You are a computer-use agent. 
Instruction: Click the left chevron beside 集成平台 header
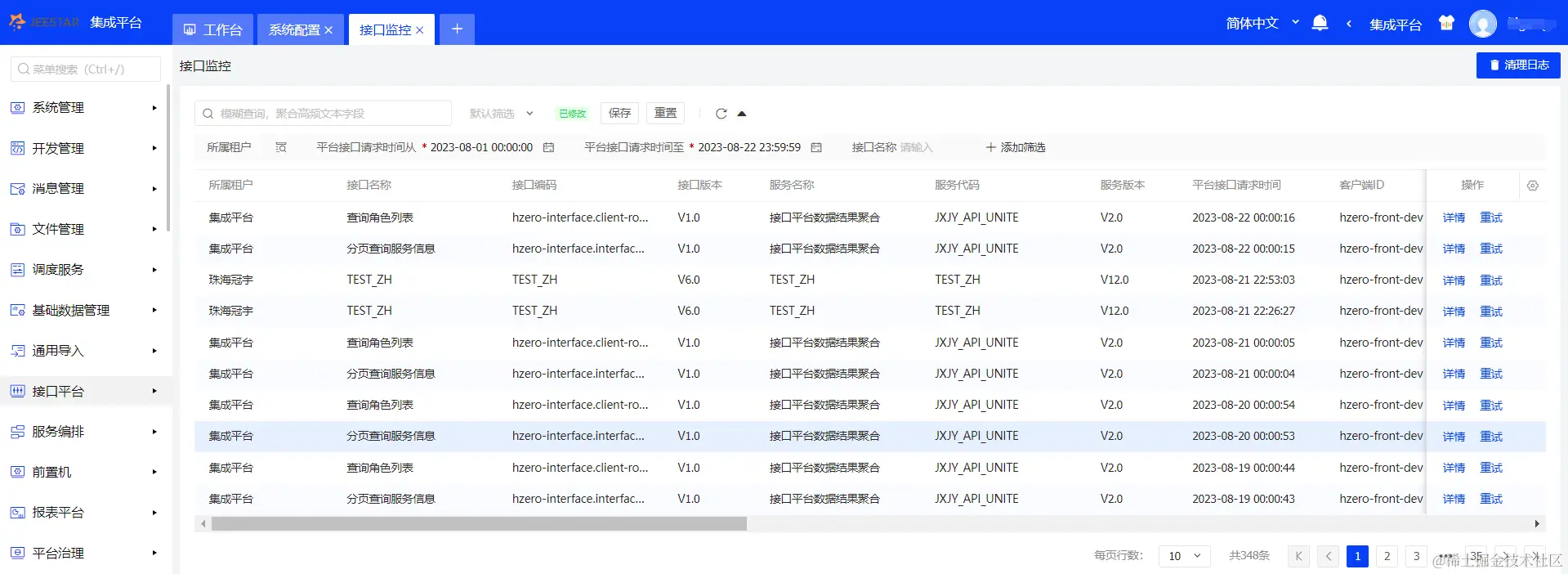(1348, 25)
